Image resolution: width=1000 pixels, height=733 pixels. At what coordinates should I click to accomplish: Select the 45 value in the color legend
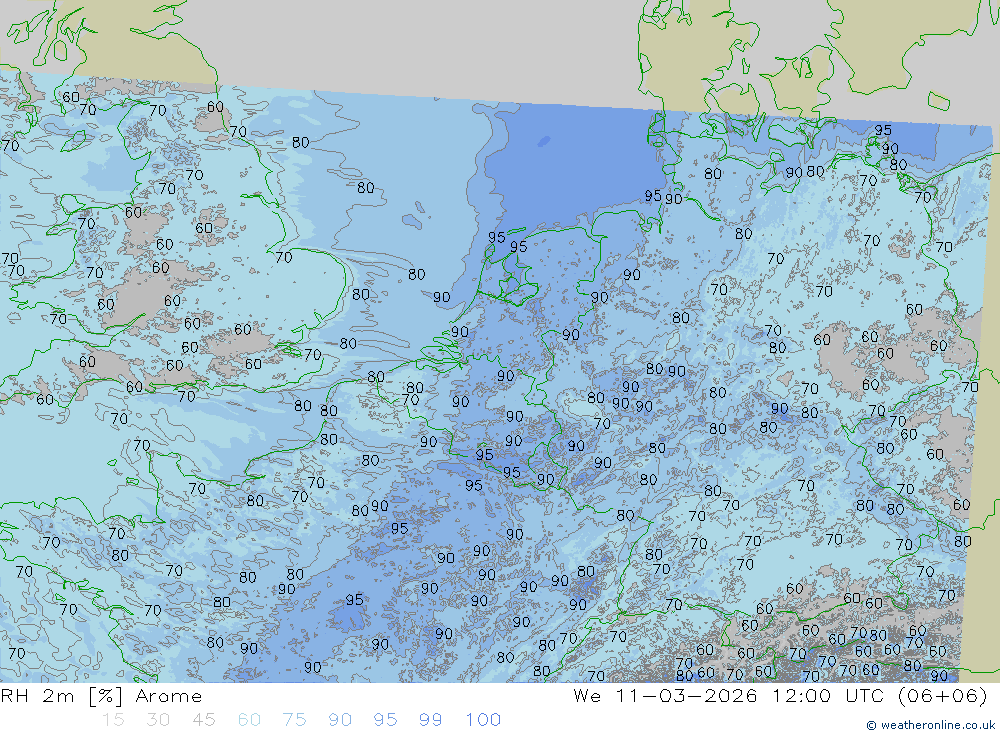click(x=203, y=720)
